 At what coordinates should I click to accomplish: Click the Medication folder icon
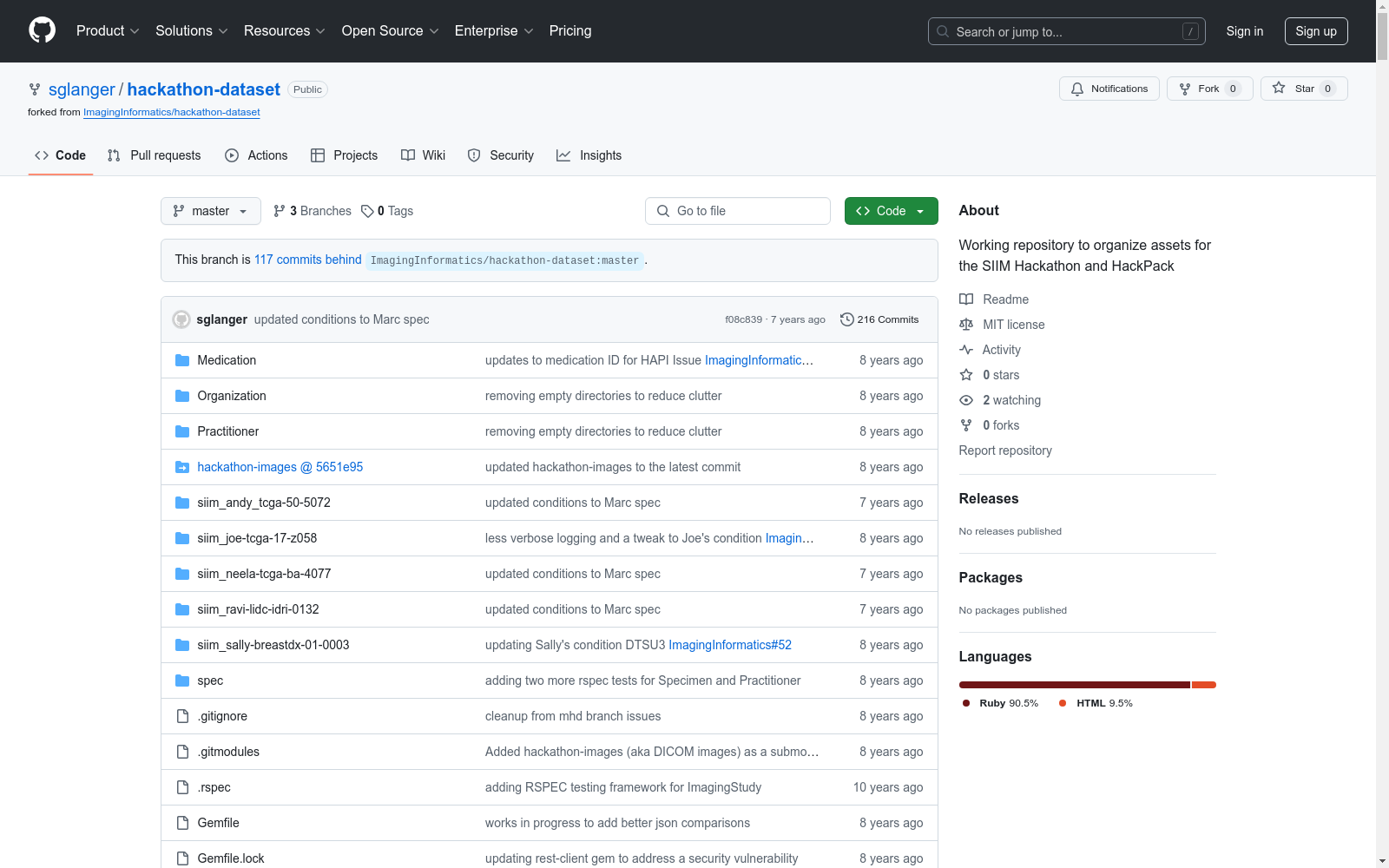[182, 360]
